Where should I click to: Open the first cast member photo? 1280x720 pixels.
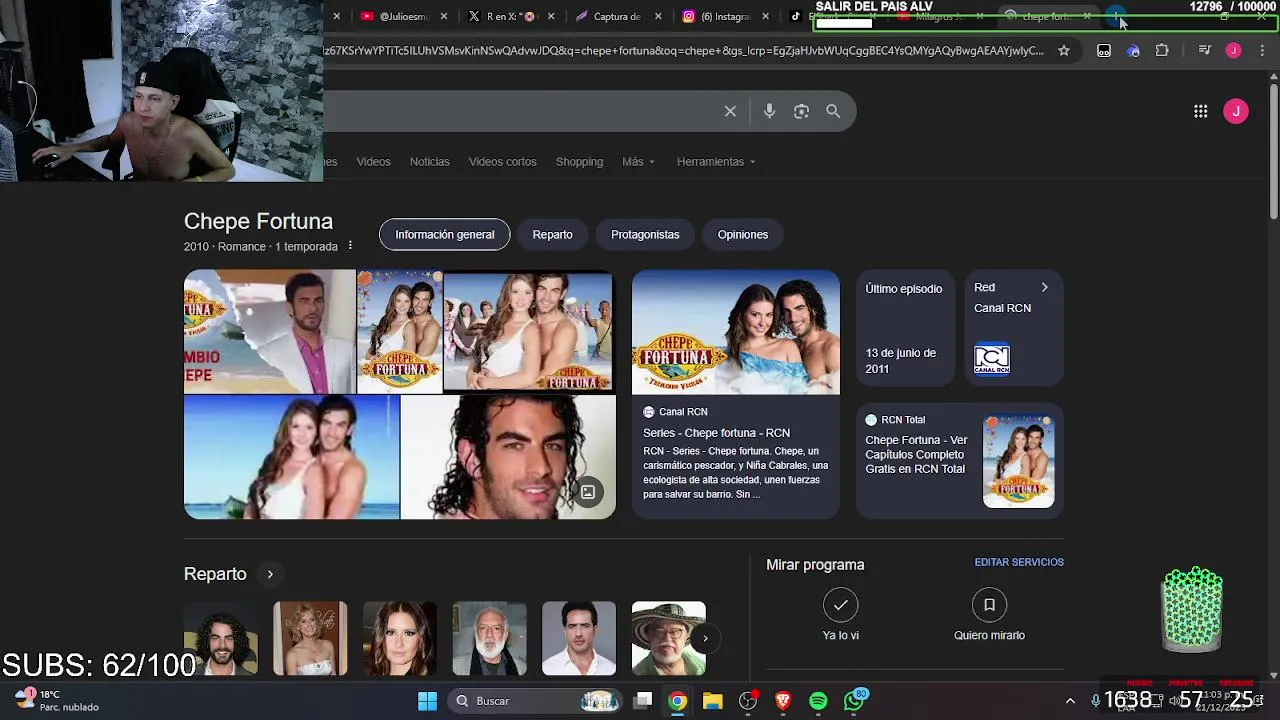tap(221, 638)
